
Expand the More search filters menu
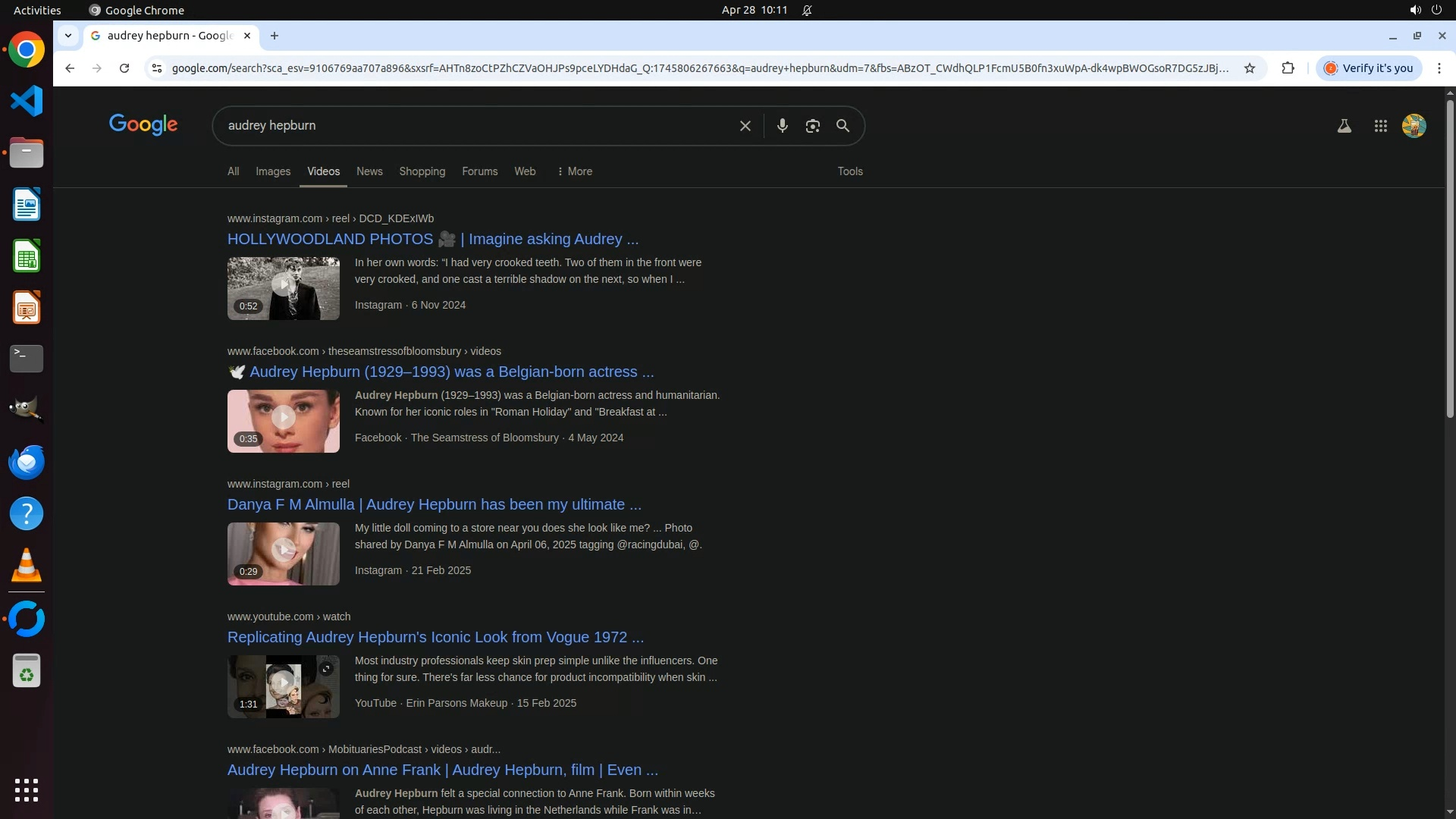coord(575,171)
